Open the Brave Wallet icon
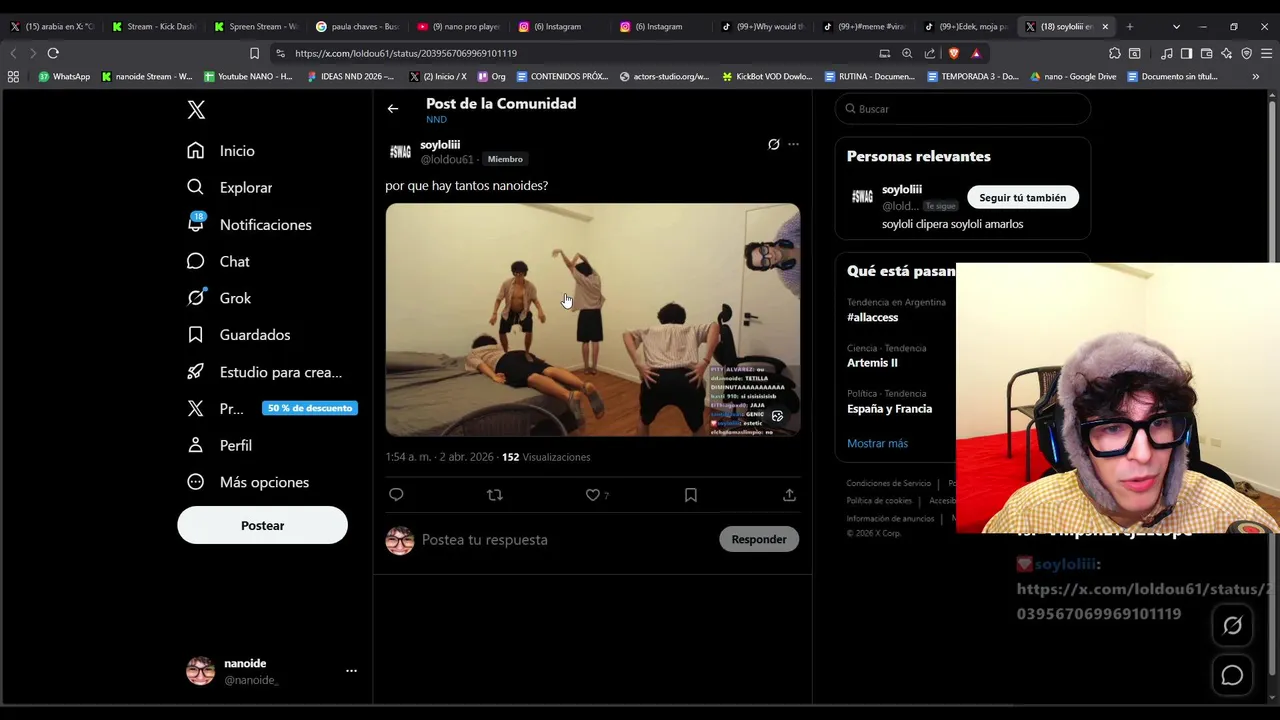The image size is (1280, 720). coord(1207,53)
